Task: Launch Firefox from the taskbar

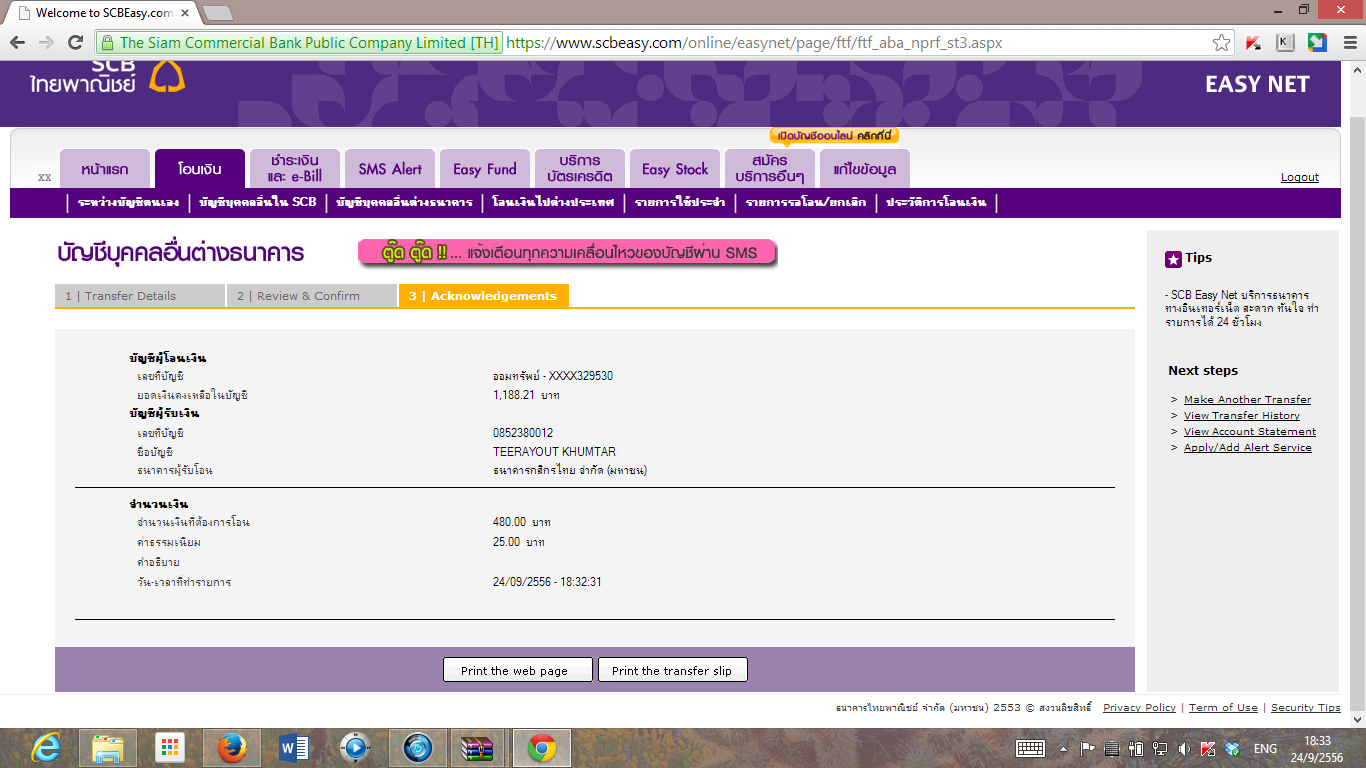Action: coord(232,748)
